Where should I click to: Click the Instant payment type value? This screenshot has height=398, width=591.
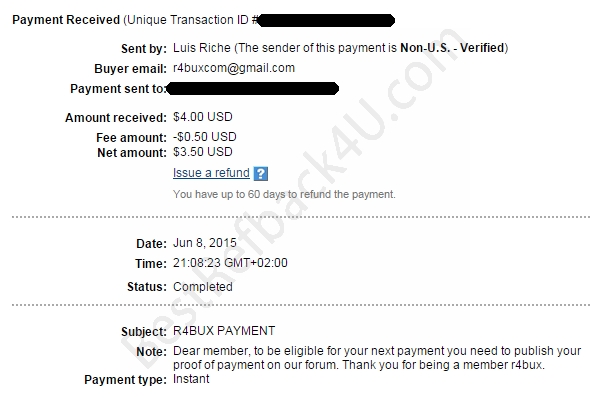[191, 379]
